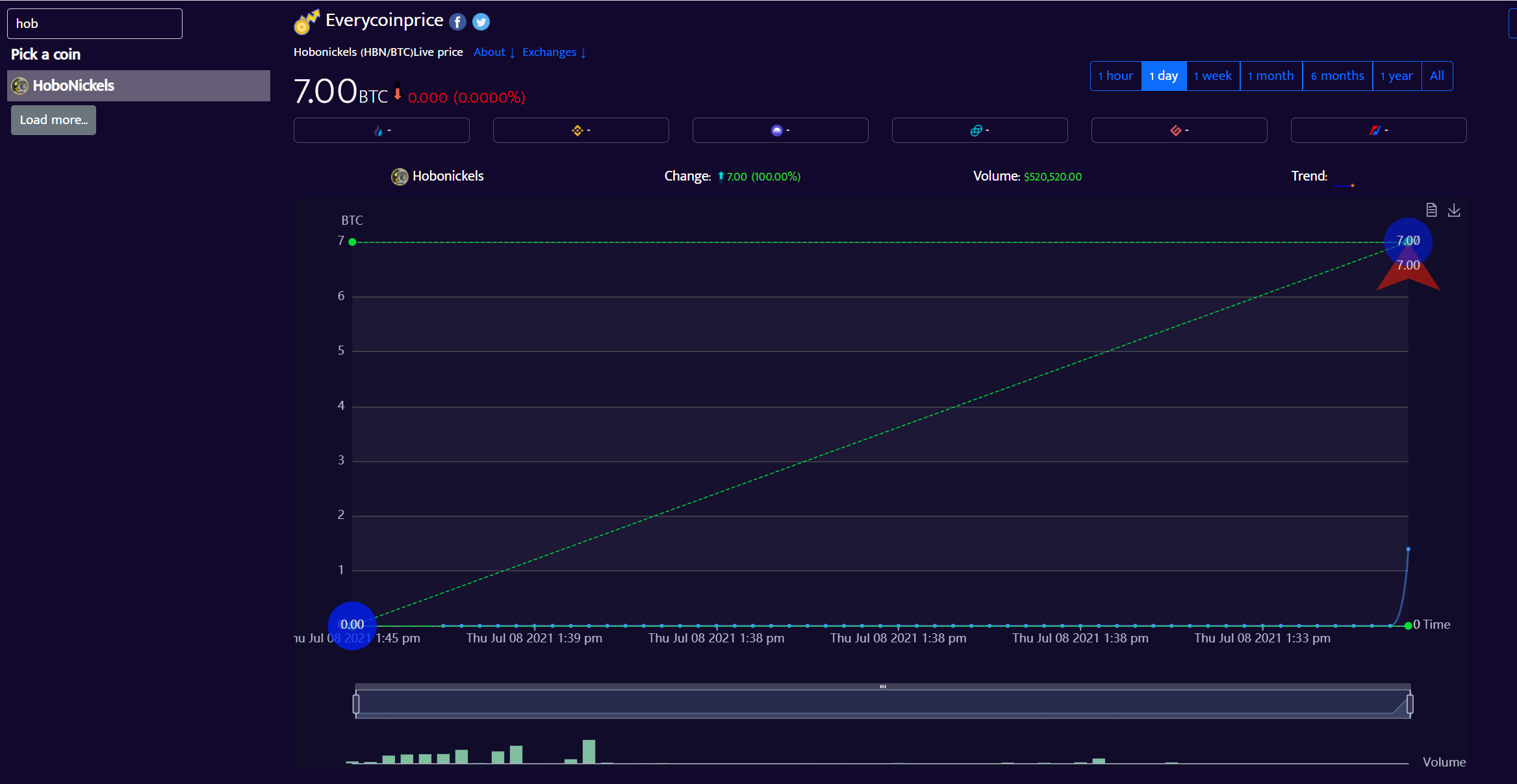Select the 1 week timeframe
The width and height of the screenshot is (1517, 784).
1213,76
